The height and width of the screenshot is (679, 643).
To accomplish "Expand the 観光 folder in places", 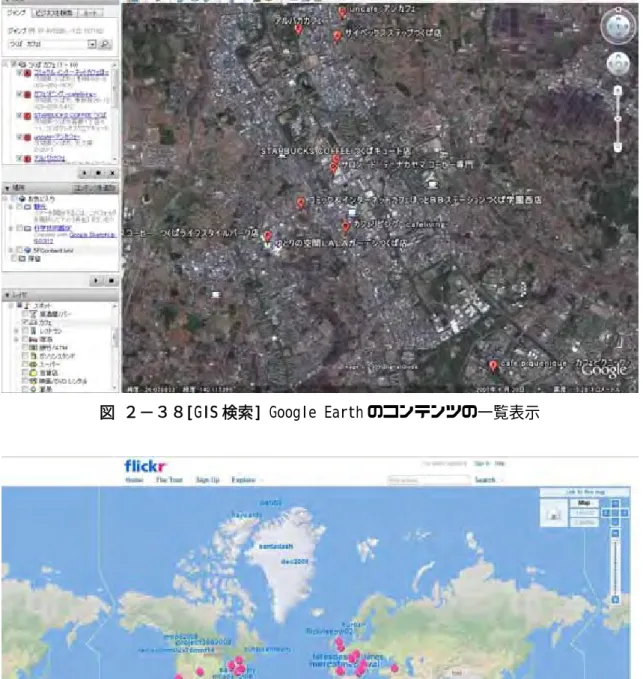I will 11,207.
